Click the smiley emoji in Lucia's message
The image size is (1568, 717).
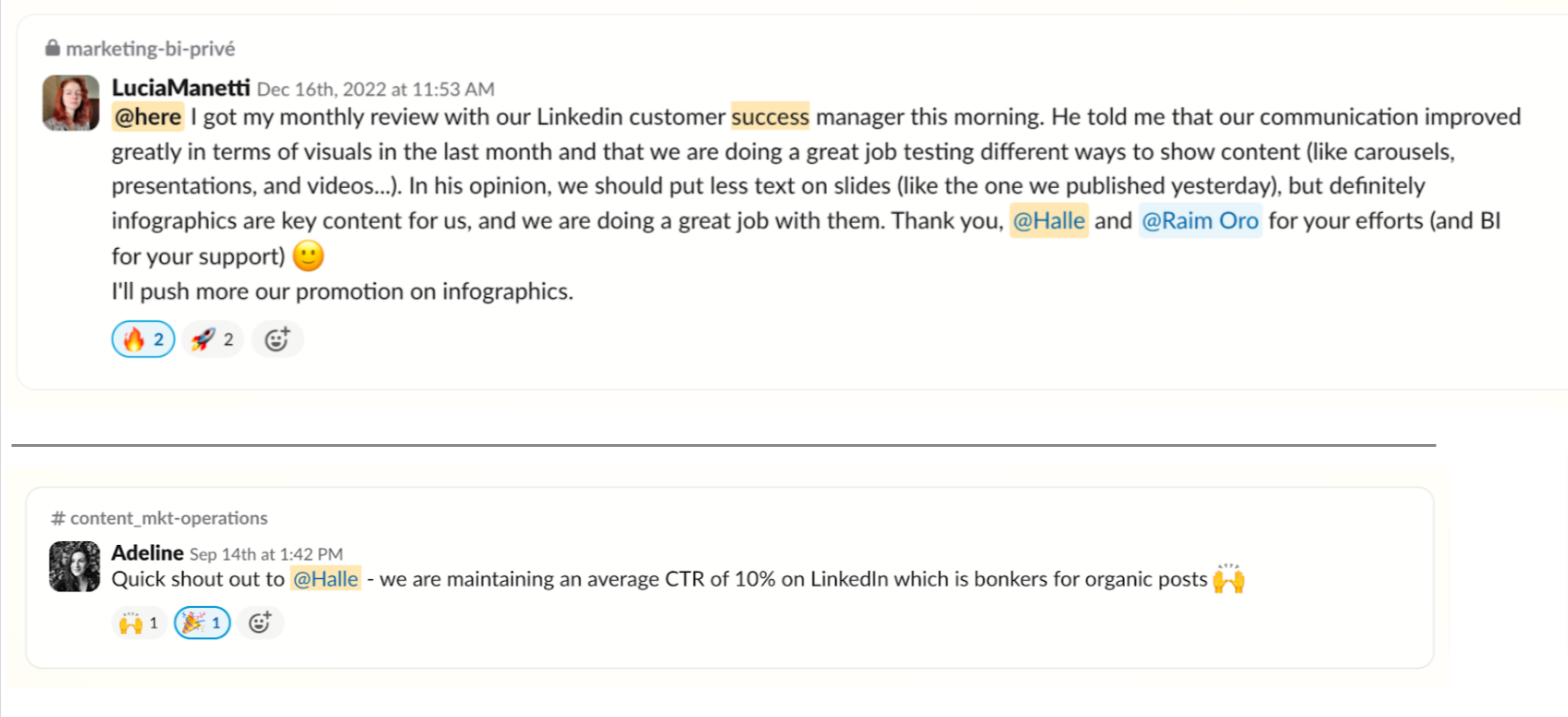coord(308,256)
